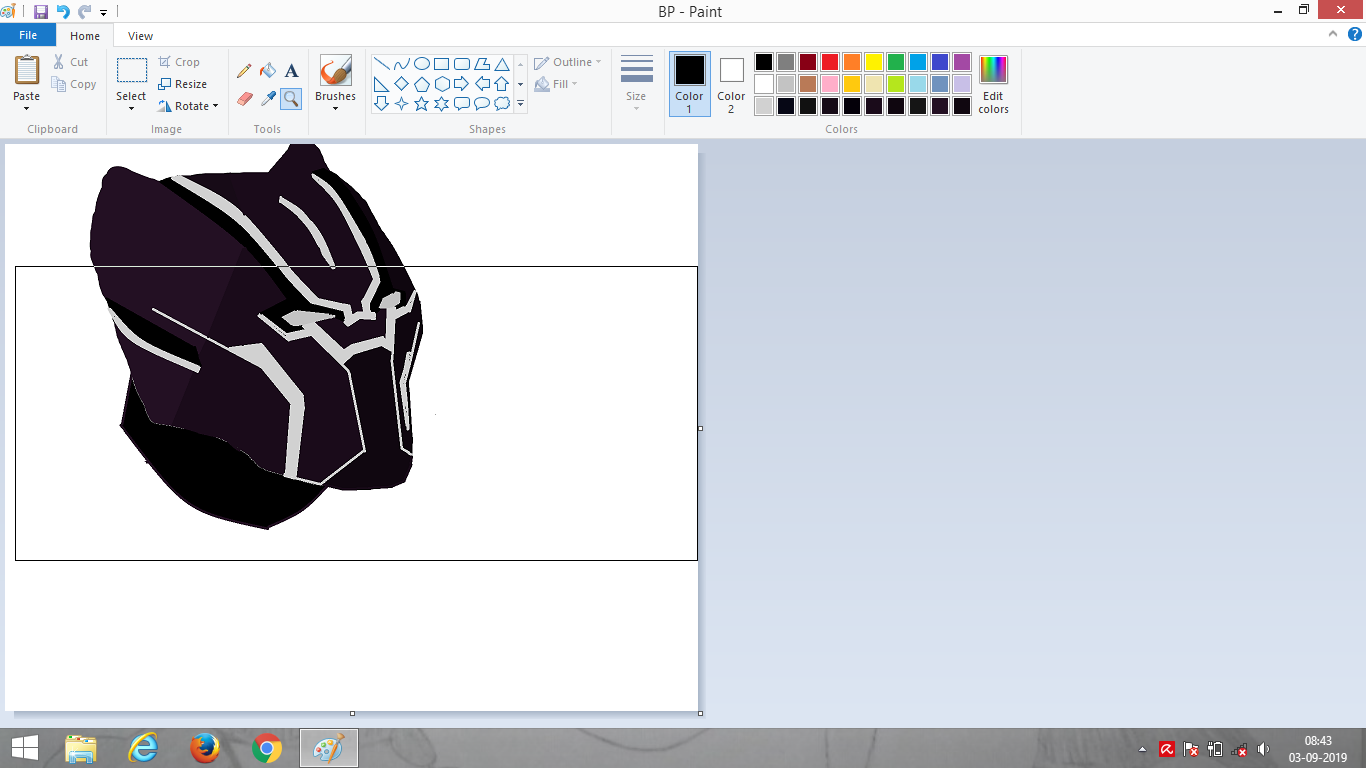Choose the Right triangle shape

click(x=382, y=84)
